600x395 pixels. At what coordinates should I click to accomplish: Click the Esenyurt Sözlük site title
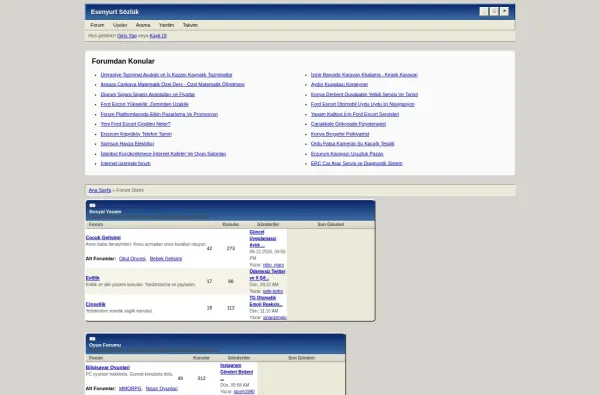pos(115,12)
